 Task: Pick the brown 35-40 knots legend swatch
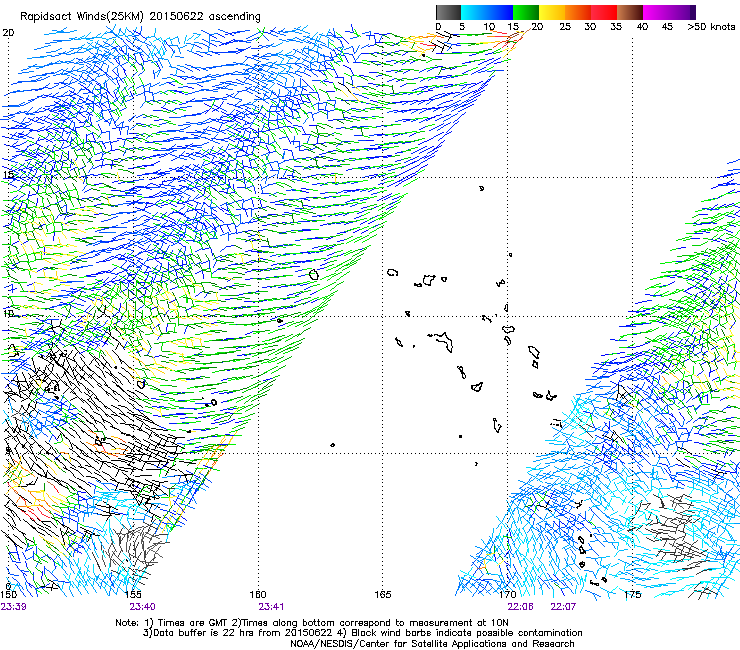click(x=630, y=12)
